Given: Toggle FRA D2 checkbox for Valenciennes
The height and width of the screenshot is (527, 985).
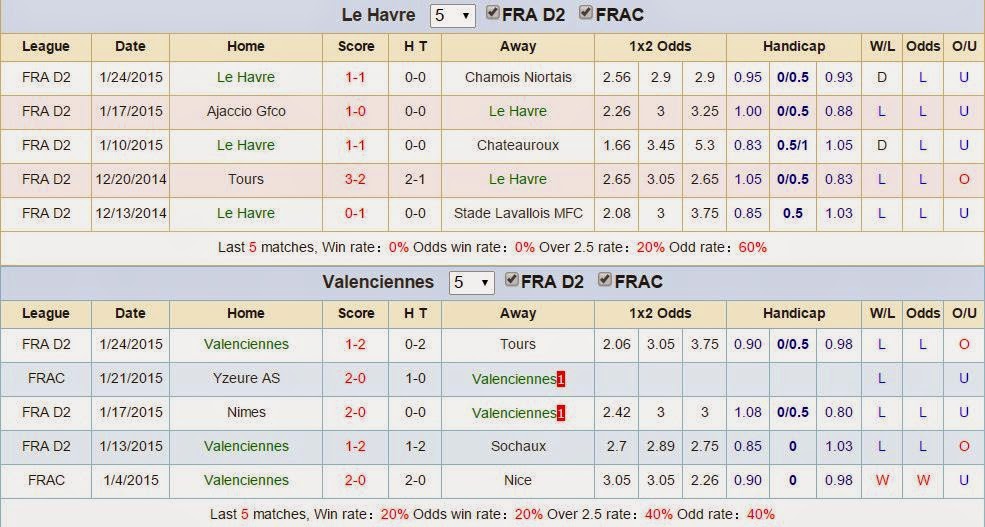Looking at the screenshot, I should pos(512,280).
